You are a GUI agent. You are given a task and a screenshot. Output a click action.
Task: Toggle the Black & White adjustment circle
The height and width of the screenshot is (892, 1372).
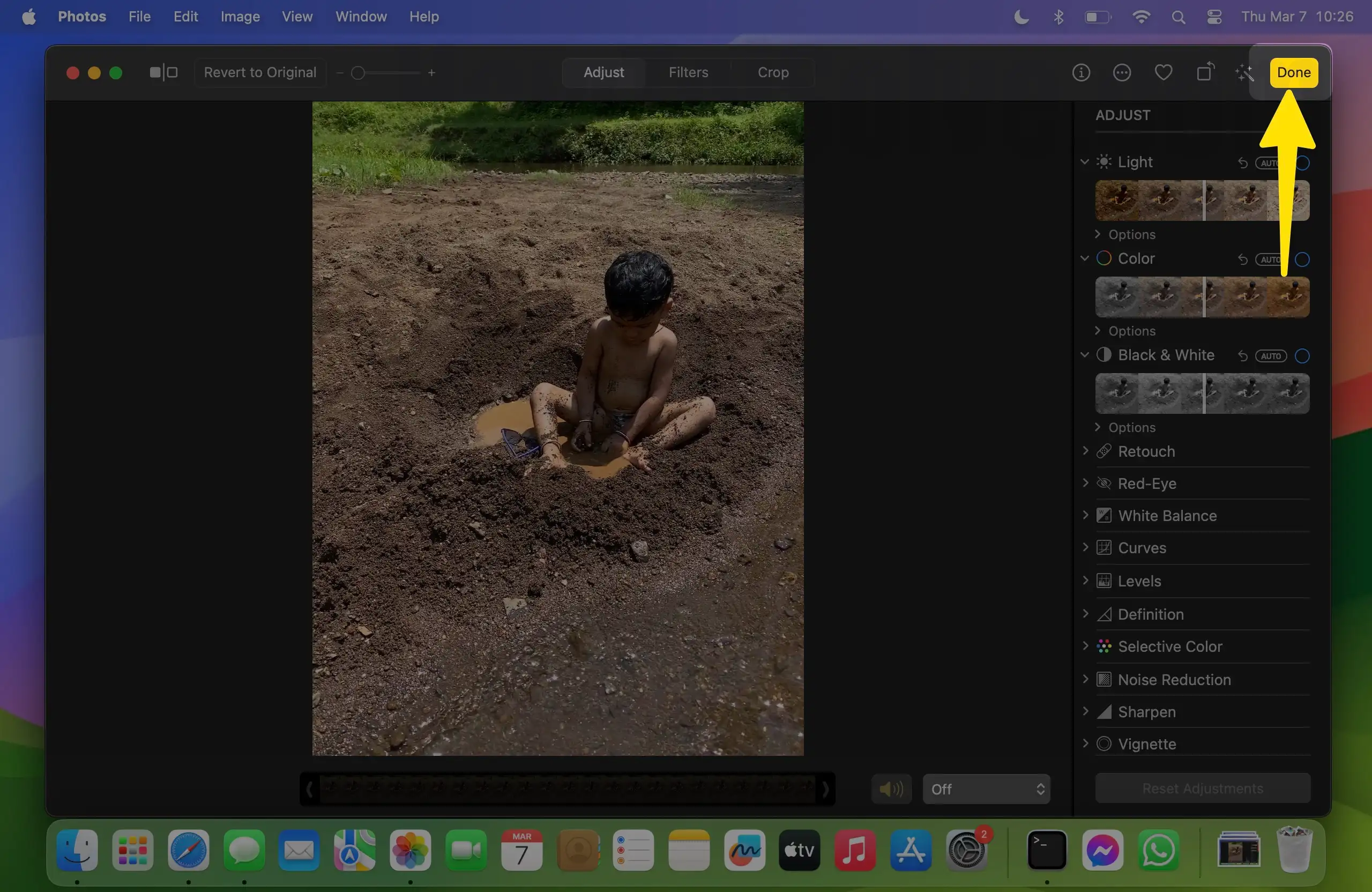(x=1302, y=356)
